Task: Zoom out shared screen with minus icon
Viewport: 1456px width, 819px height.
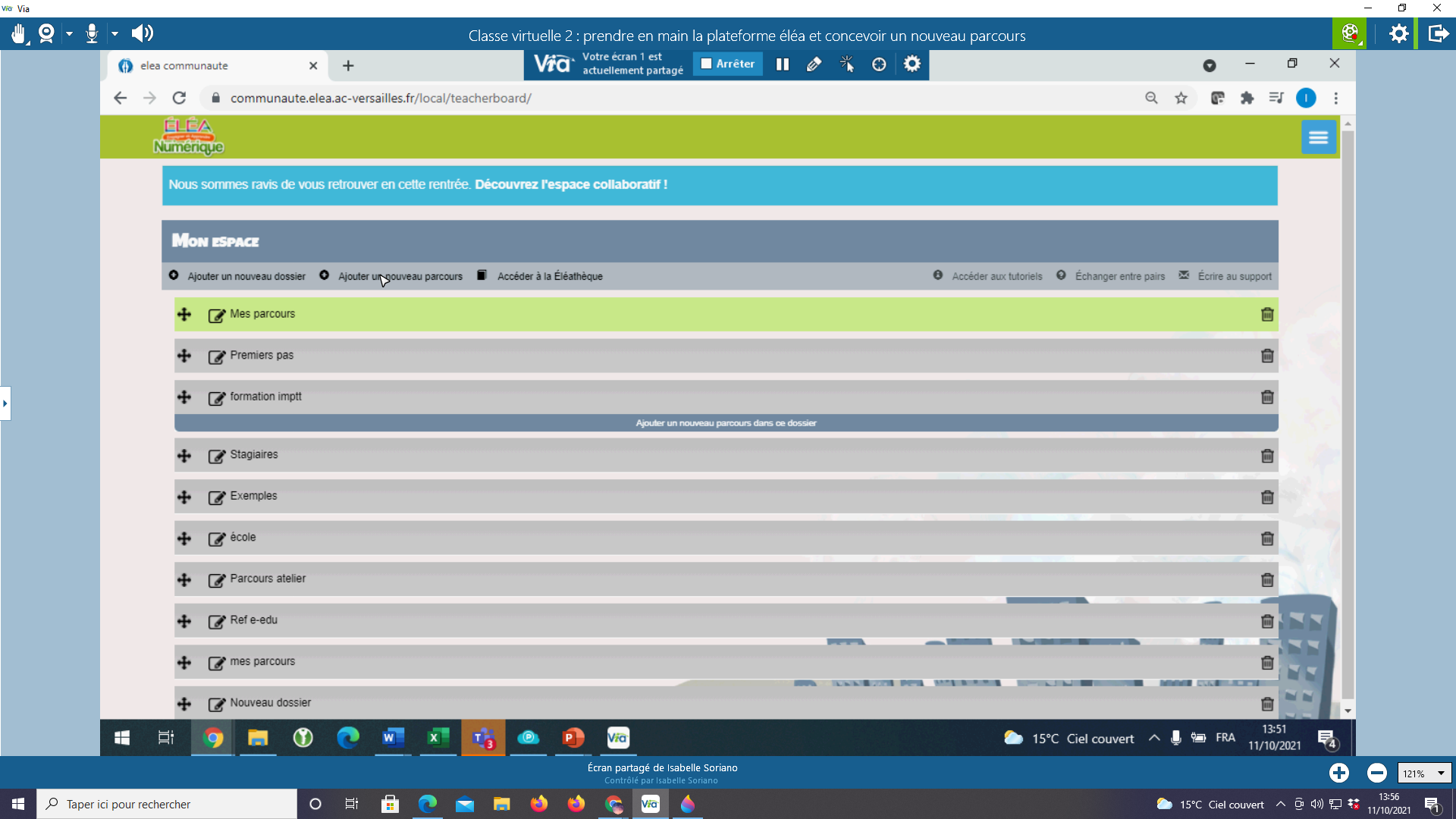Action: [x=1376, y=773]
